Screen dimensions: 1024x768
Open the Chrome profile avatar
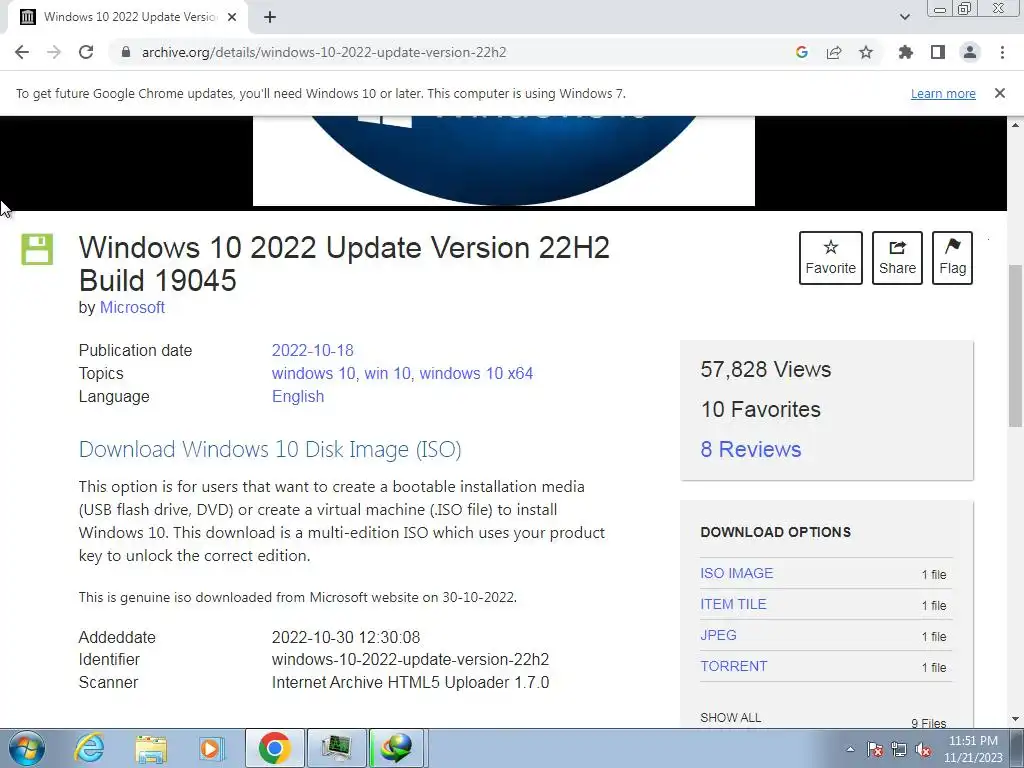[x=970, y=52]
